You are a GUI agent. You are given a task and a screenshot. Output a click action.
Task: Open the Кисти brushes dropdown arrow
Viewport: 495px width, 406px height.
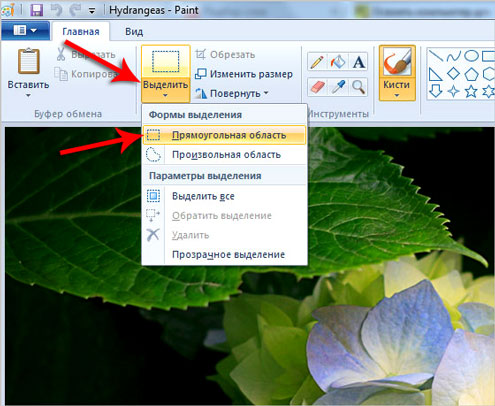tap(397, 95)
